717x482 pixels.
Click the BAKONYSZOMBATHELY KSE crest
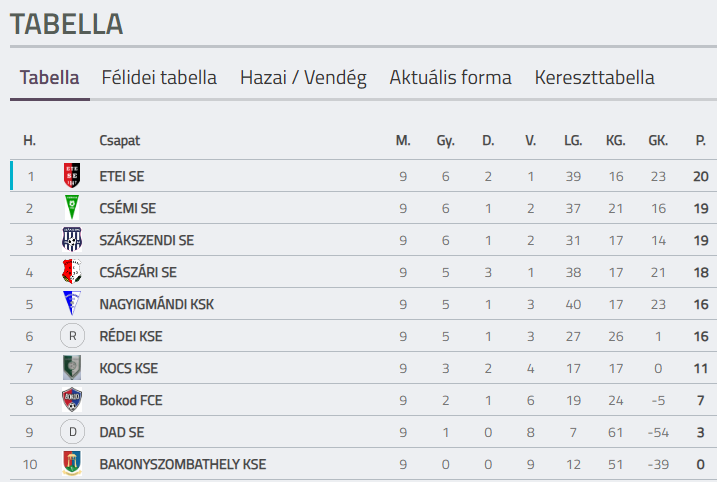coord(70,464)
